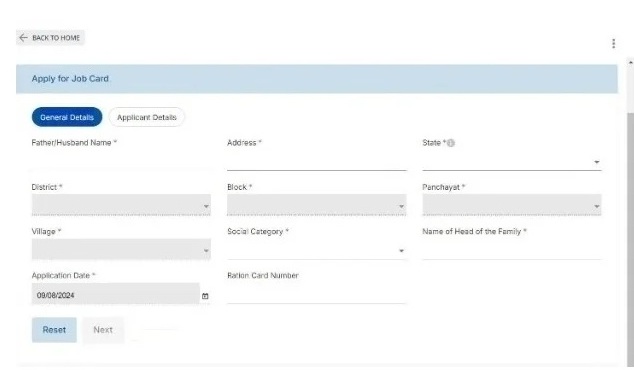Click the State info icon
Image resolution: width=634 pixels, height=370 pixels.
(451, 143)
